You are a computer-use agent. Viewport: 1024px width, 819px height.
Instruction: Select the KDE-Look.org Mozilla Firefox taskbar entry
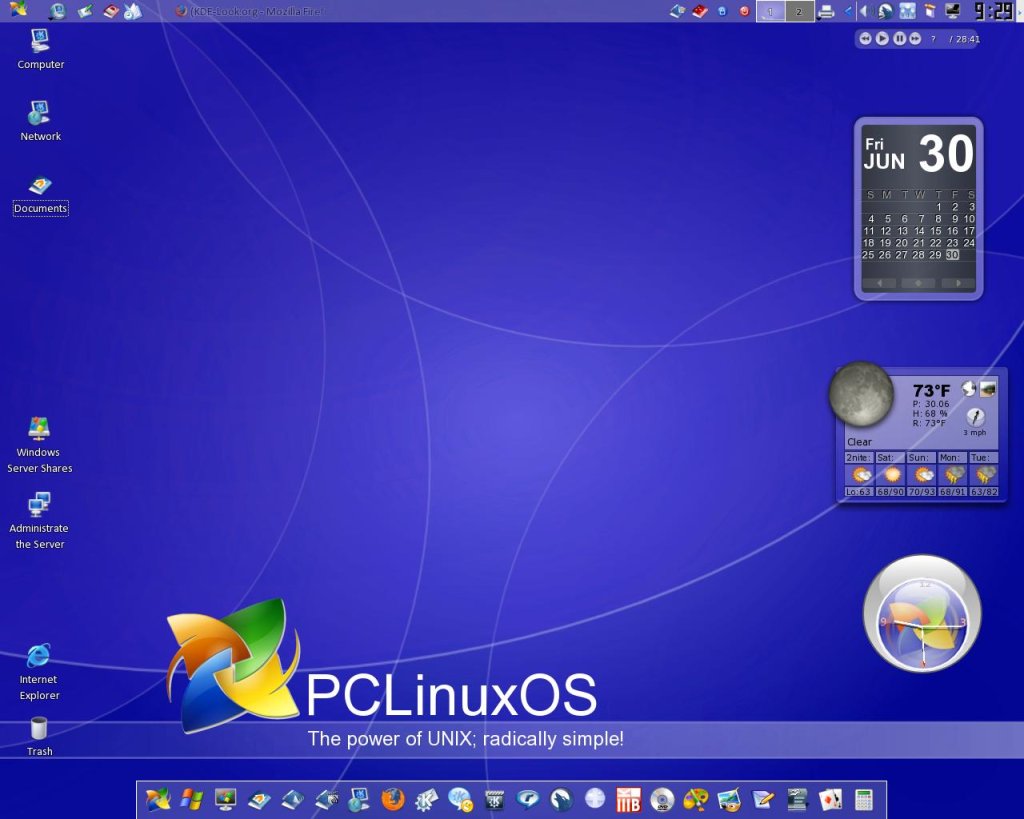[x=251, y=11]
